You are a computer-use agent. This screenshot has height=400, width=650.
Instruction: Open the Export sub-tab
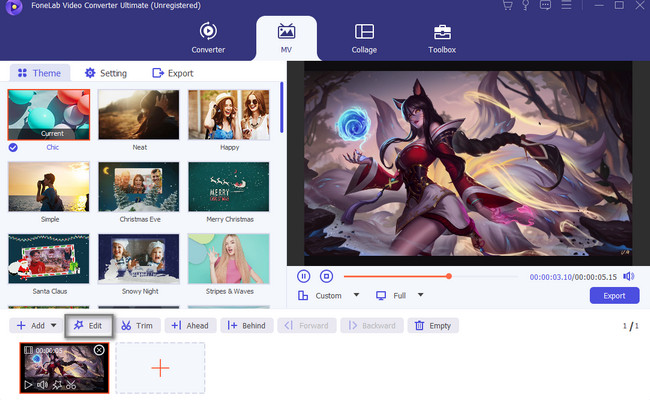point(172,73)
